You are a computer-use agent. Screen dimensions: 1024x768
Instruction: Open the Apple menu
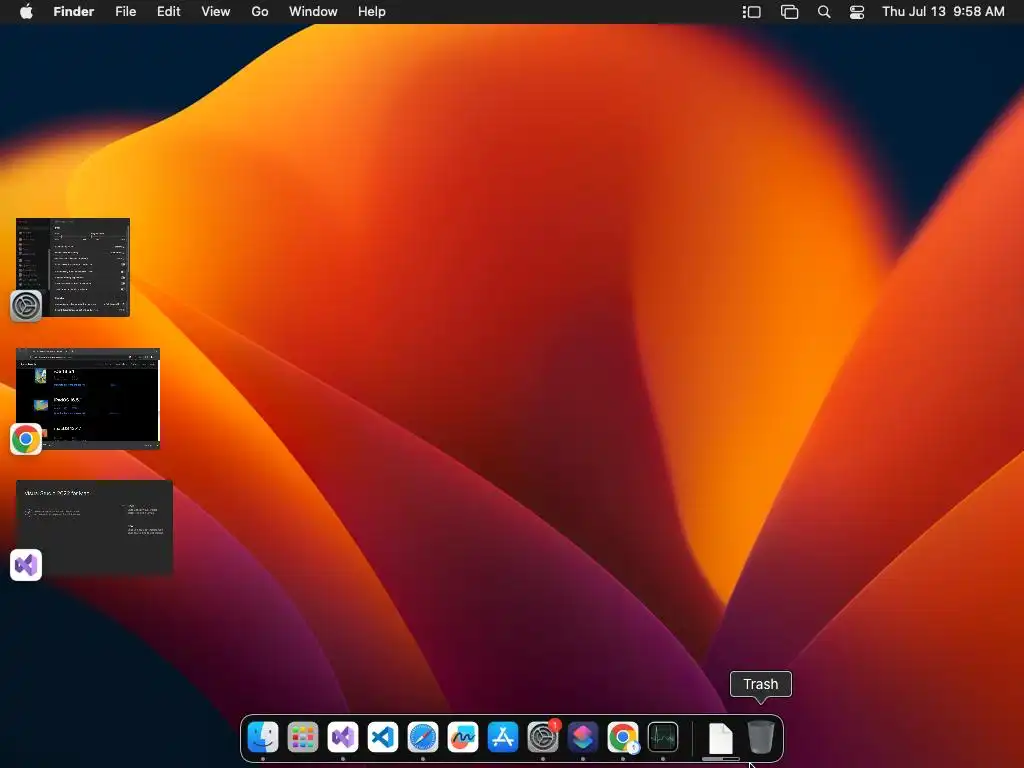click(26, 11)
